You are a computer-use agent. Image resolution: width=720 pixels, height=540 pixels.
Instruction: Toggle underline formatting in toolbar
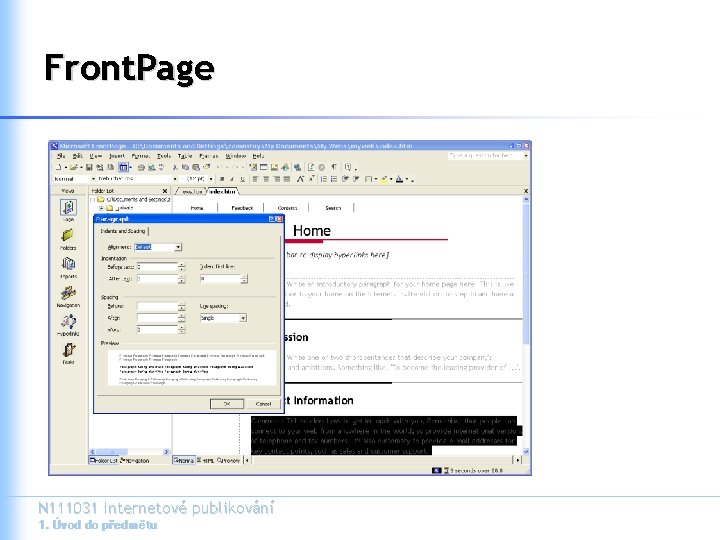(242, 179)
